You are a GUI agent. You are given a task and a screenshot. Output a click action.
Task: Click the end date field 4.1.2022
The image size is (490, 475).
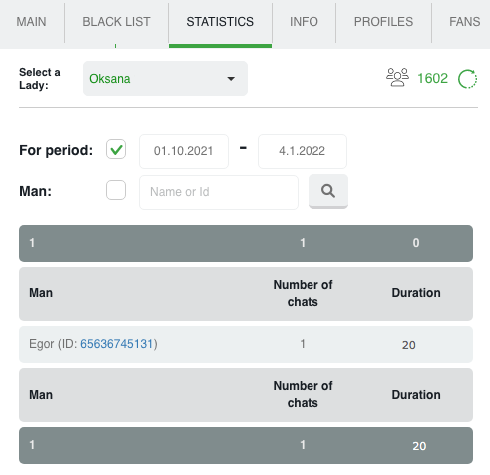[302, 151]
